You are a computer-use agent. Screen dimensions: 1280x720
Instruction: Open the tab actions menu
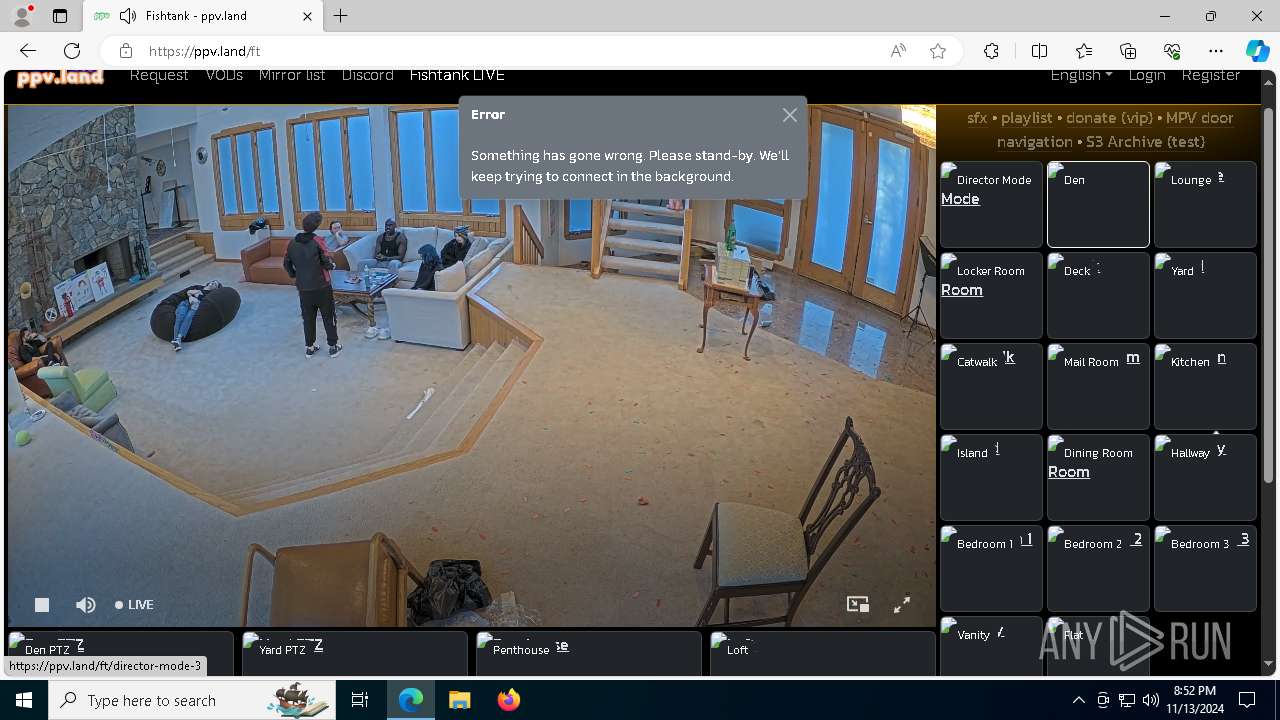(60, 16)
